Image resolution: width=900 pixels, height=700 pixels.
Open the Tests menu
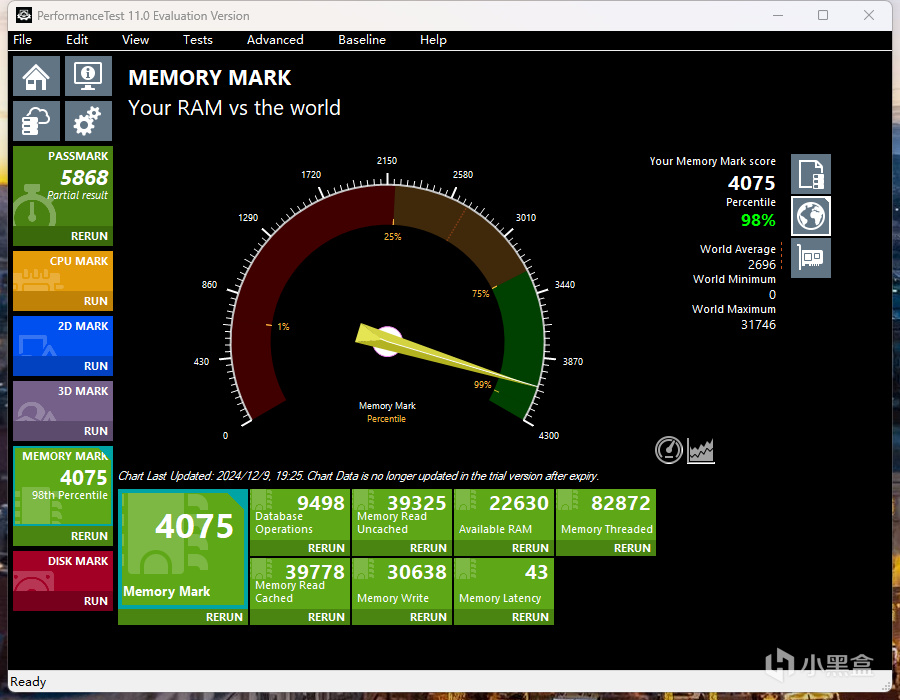(x=197, y=40)
